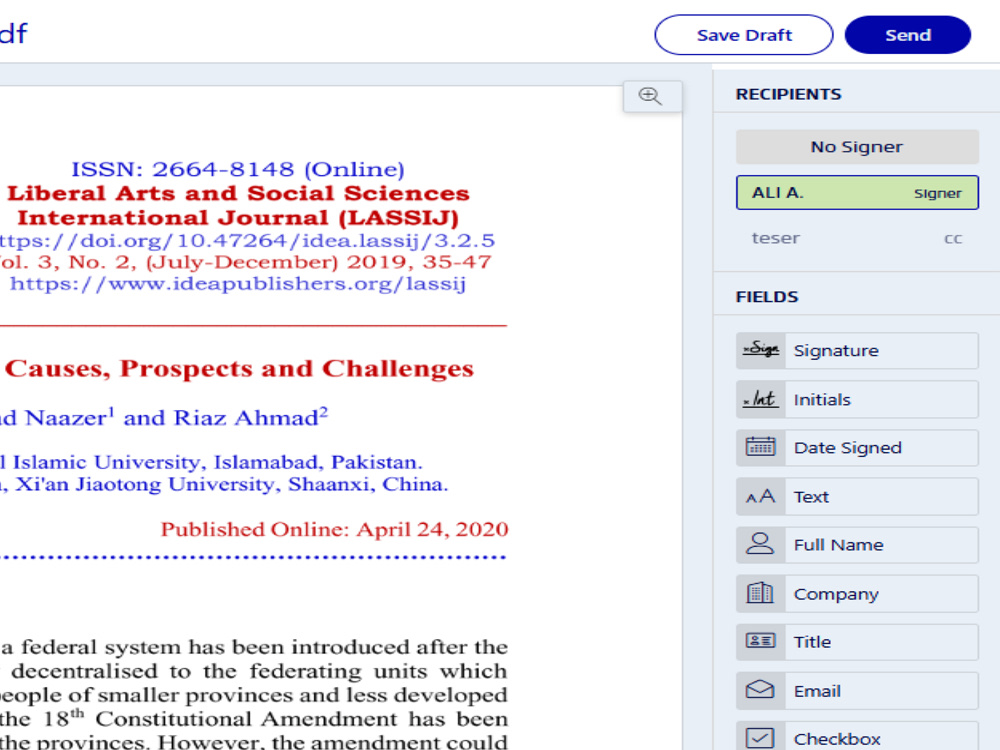Image resolution: width=1000 pixels, height=750 pixels.
Task: Click the Title ID card icon
Action: (760, 640)
